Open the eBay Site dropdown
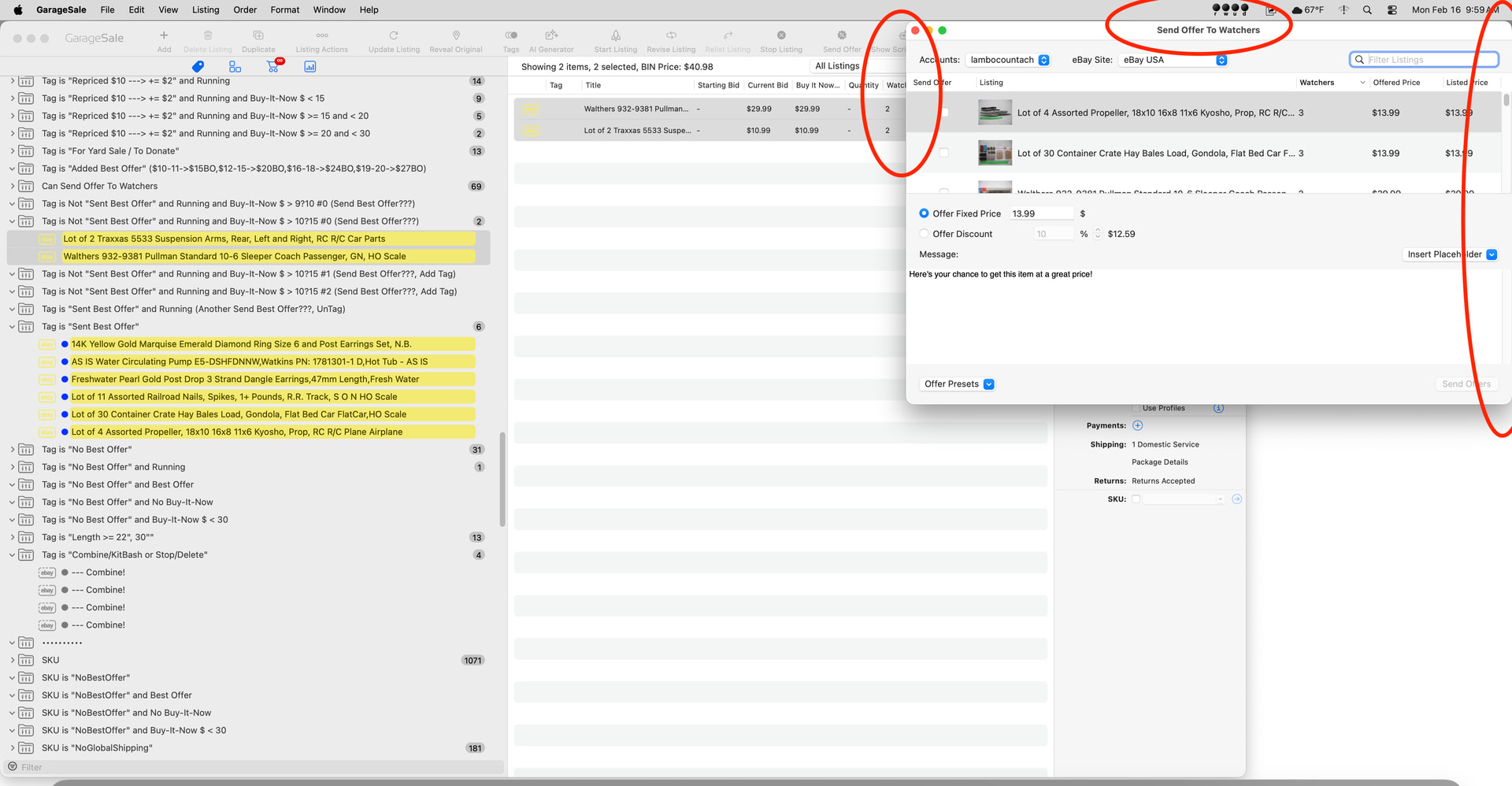This screenshot has width=1512, height=786. (x=1173, y=60)
